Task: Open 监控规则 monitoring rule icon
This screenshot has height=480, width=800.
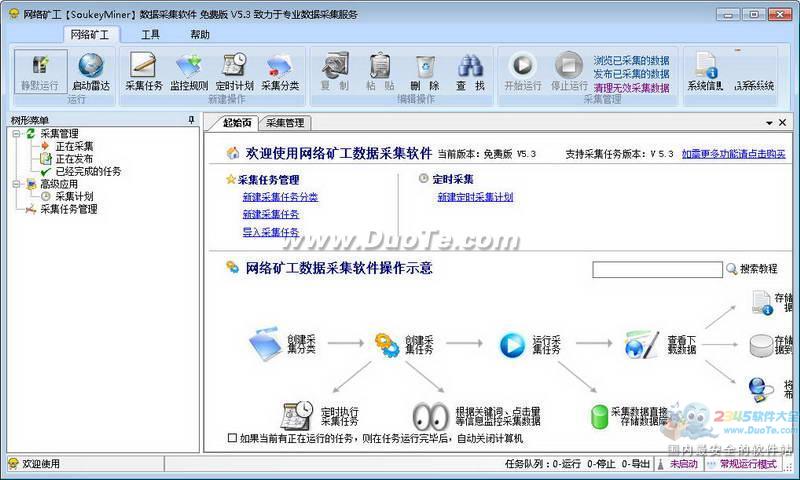Action: pos(189,66)
